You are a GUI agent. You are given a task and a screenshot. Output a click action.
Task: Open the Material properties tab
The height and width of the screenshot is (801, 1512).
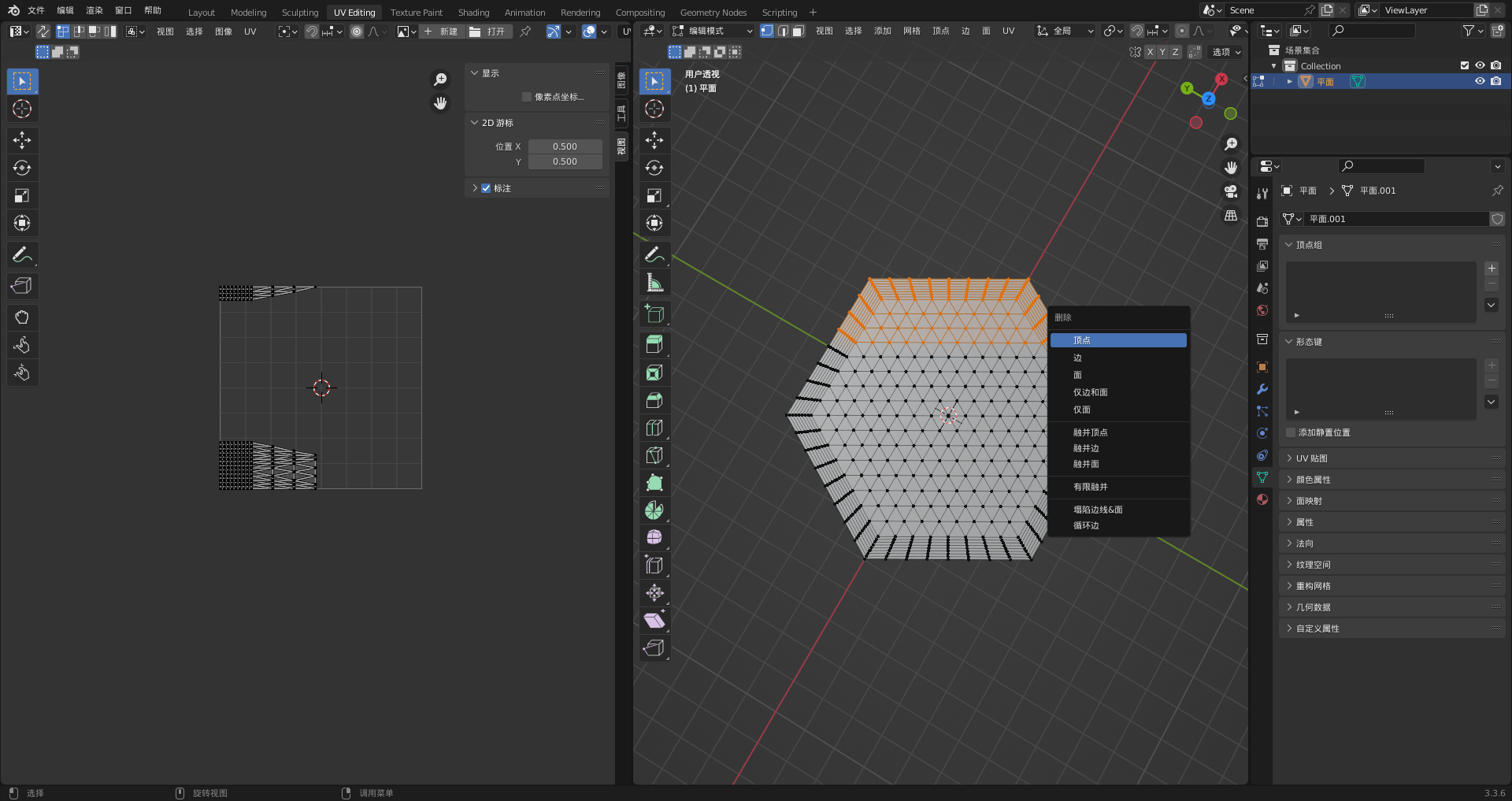[1262, 499]
